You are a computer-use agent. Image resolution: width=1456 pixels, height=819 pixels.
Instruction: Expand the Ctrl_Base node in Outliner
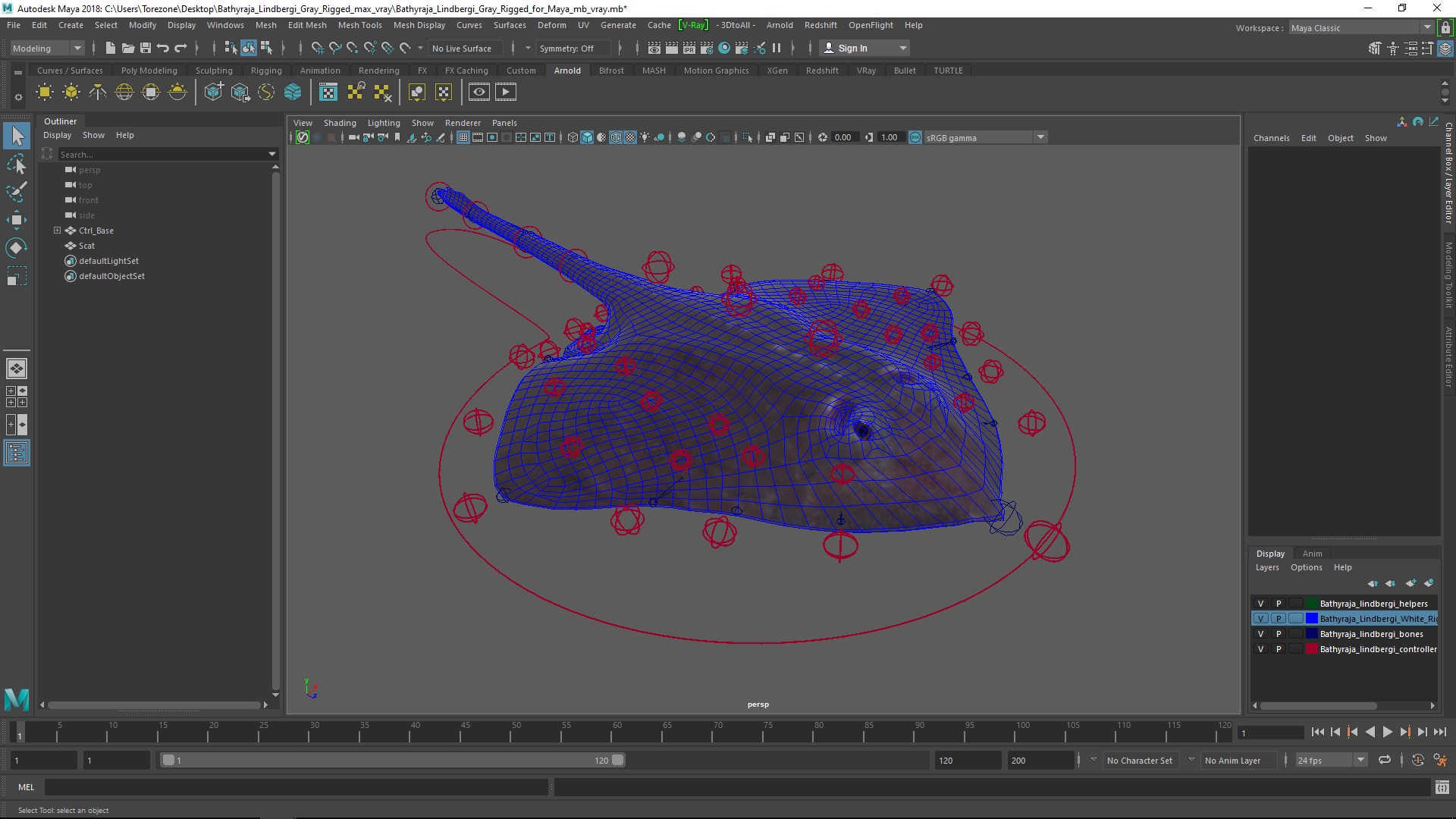click(x=57, y=231)
